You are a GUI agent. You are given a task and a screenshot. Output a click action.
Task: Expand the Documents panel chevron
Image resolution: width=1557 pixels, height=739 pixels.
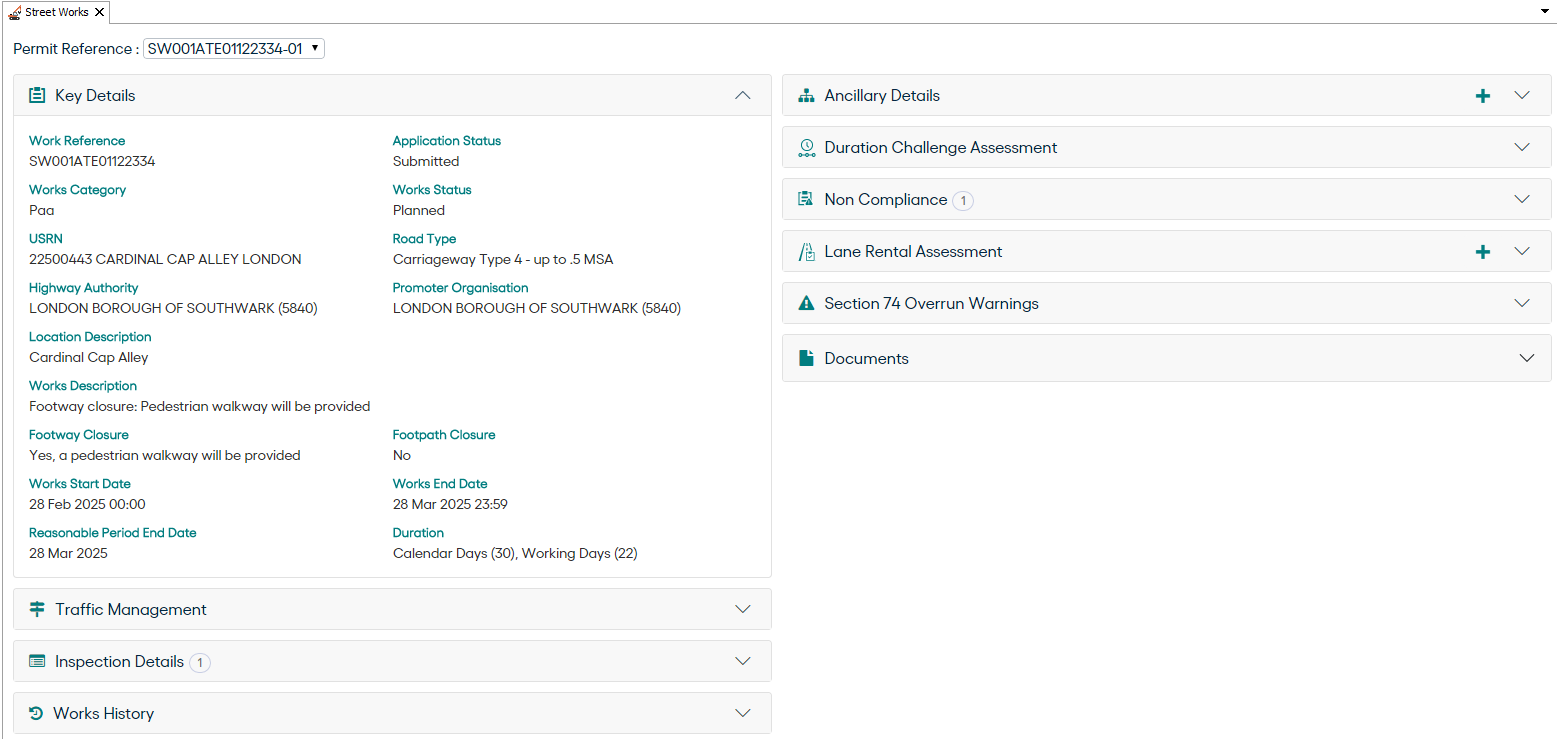1526,358
